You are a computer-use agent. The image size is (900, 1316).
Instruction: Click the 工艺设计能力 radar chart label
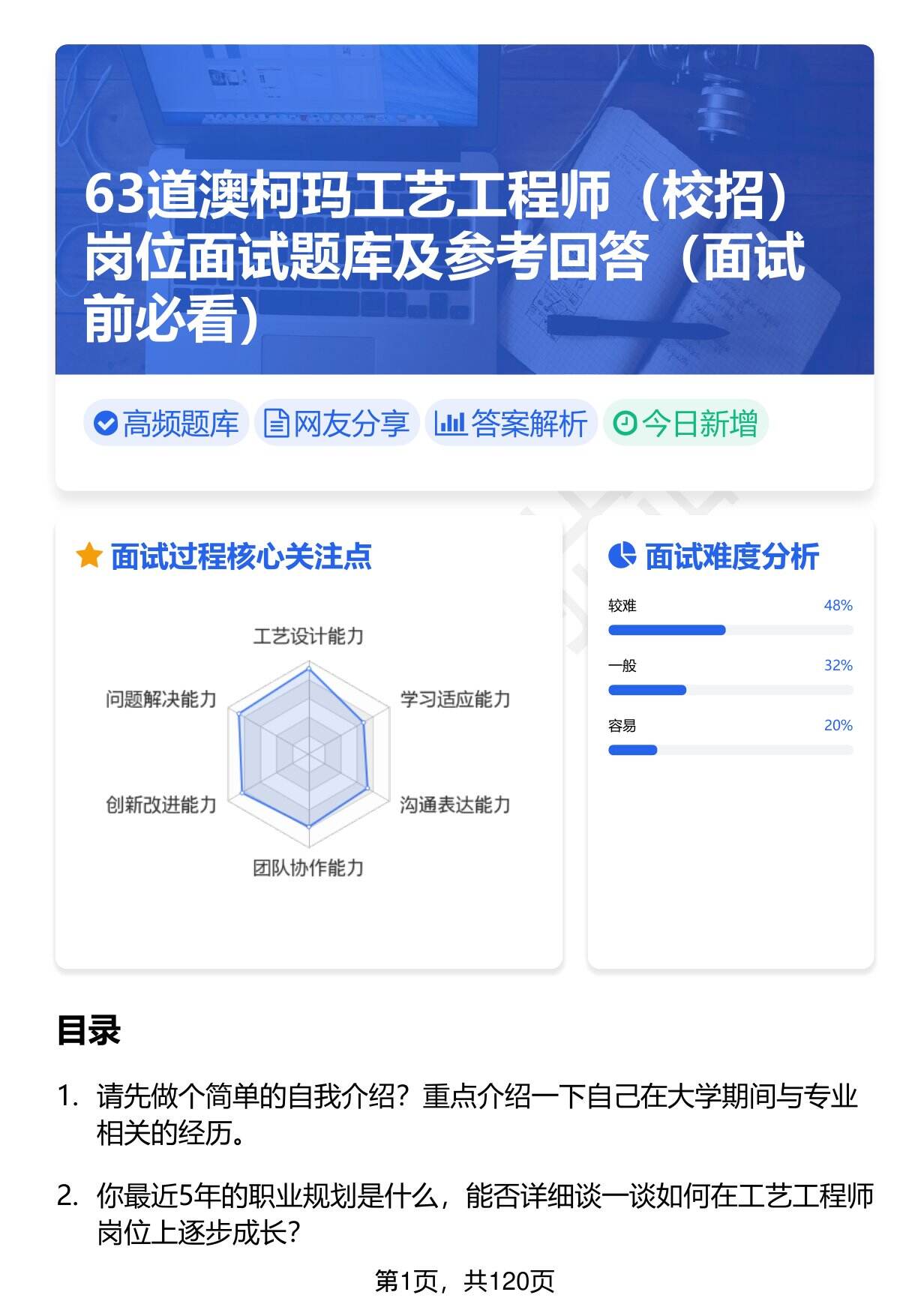(x=308, y=637)
